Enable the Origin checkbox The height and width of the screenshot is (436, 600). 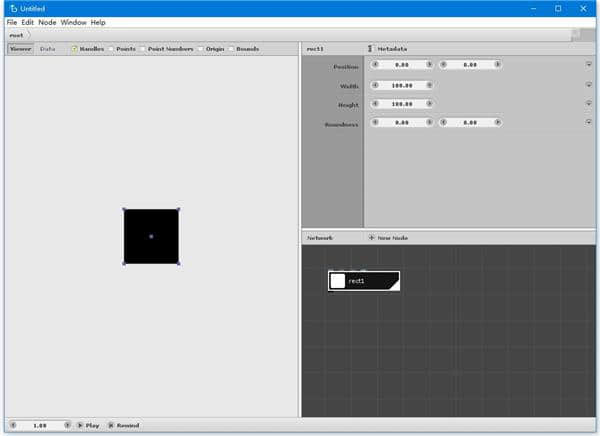[x=201, y=48]
